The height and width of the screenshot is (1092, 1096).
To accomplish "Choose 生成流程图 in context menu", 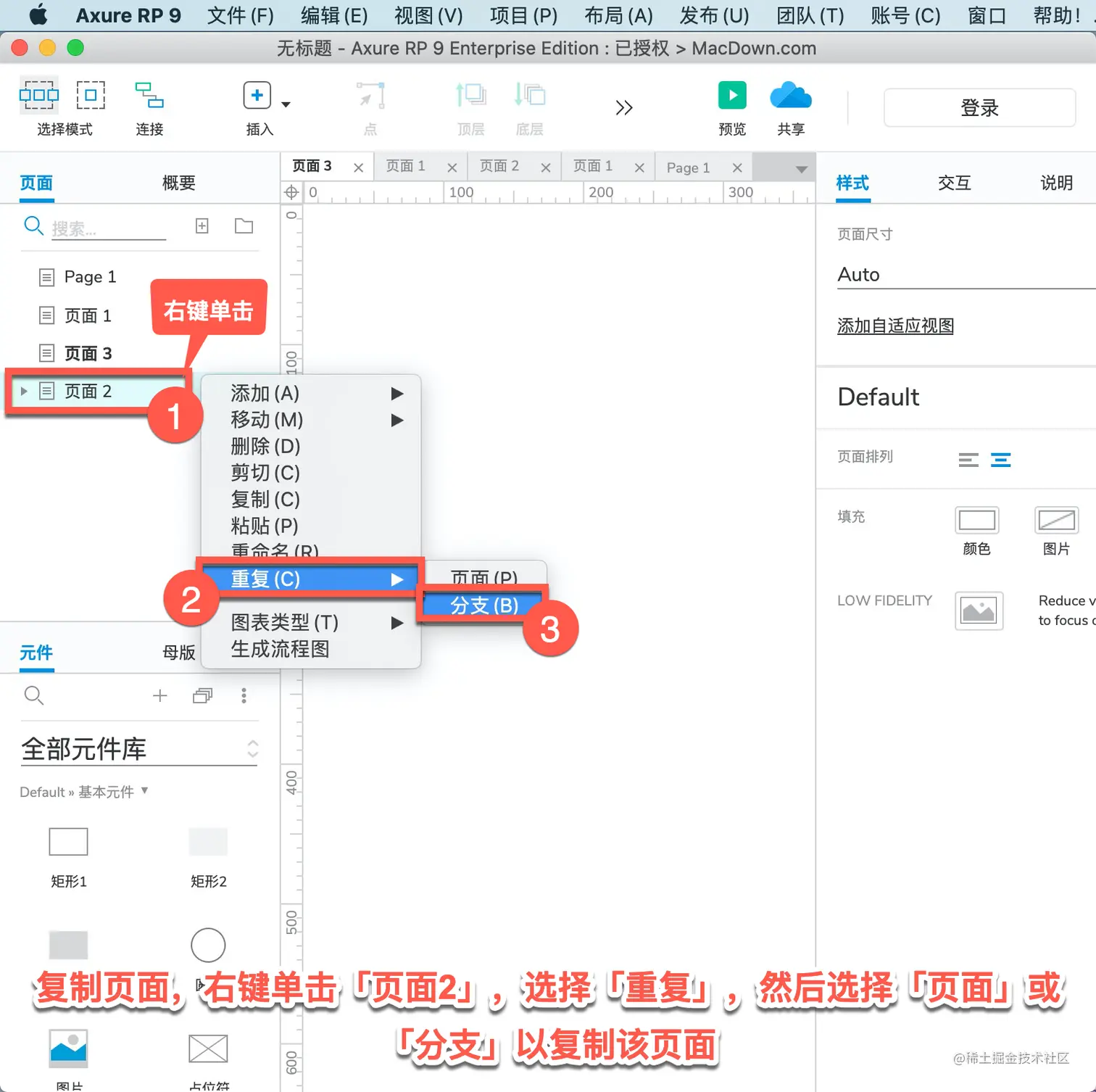I will pos(311,649).
